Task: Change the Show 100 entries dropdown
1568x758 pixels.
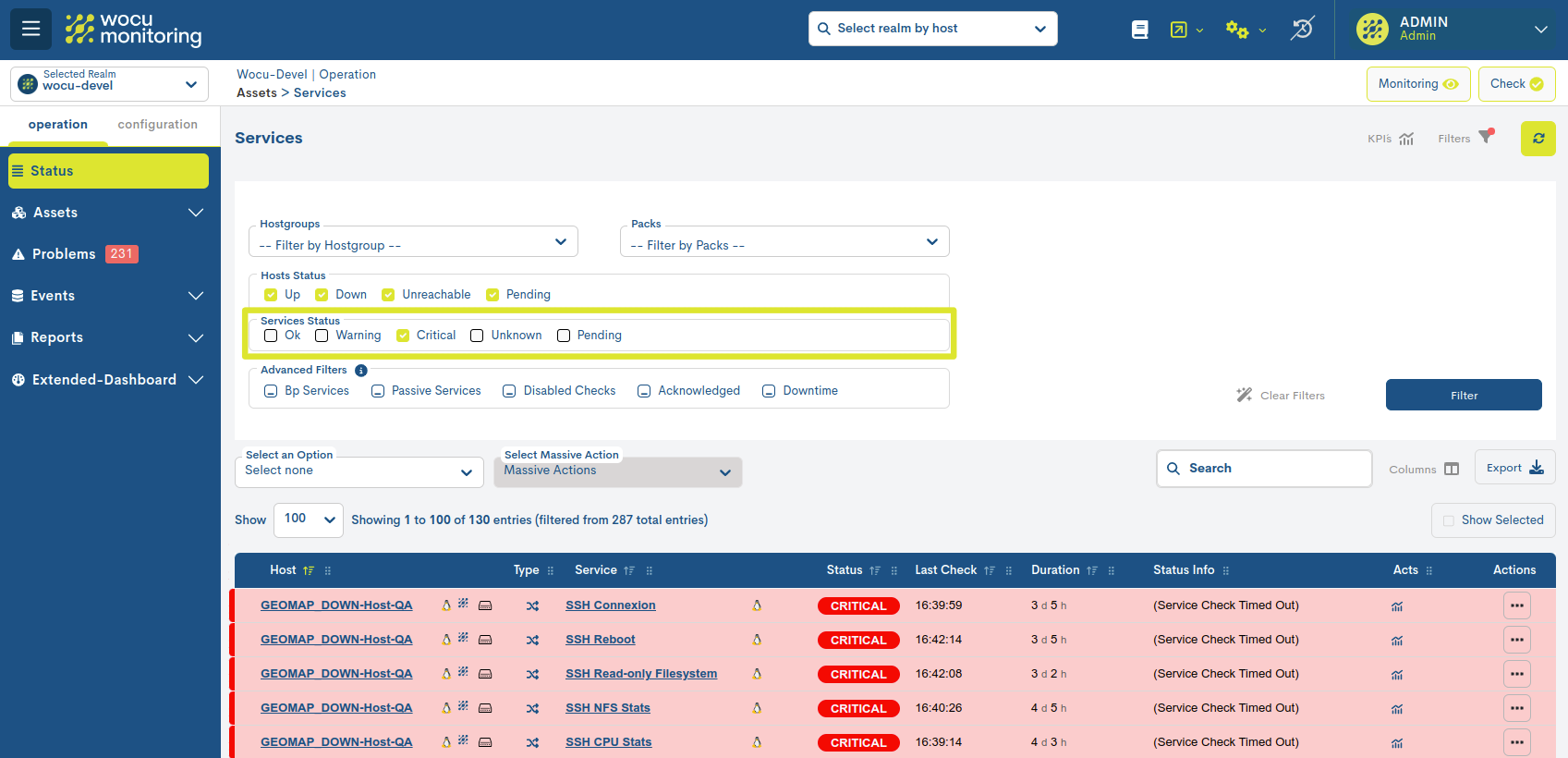Action: click(309, 520)
